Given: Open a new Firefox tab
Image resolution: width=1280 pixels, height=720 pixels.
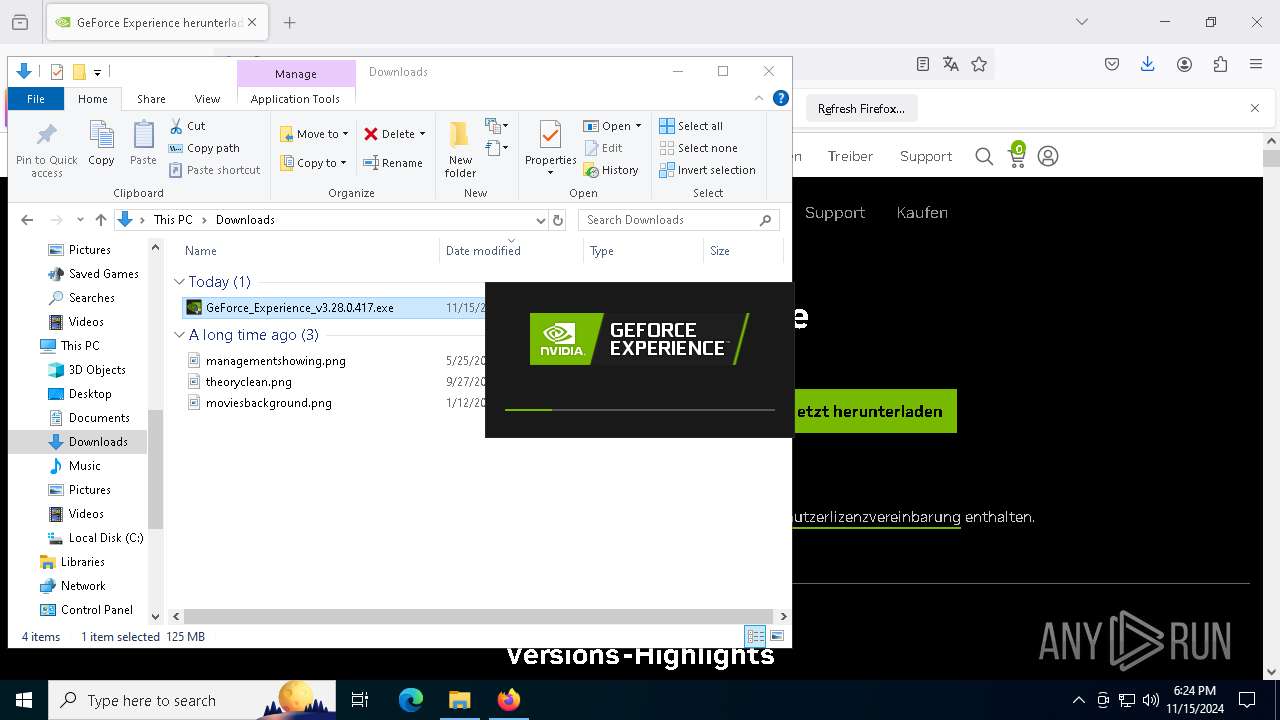Looking at the screenshot, I should point(289,22).
